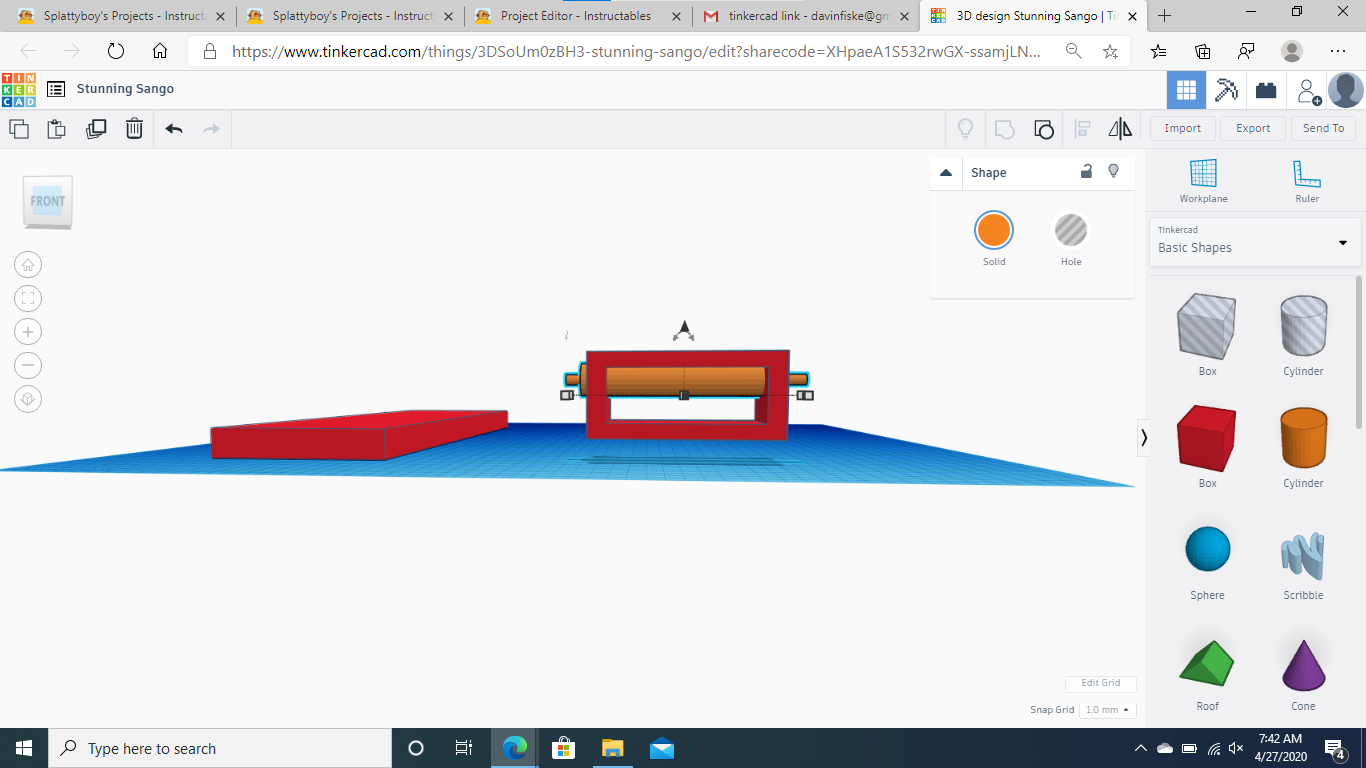Open File Explorer from the taskbar
This screenshot has width=1366, height=768.
pyautogui.click(x=612, y=748)
